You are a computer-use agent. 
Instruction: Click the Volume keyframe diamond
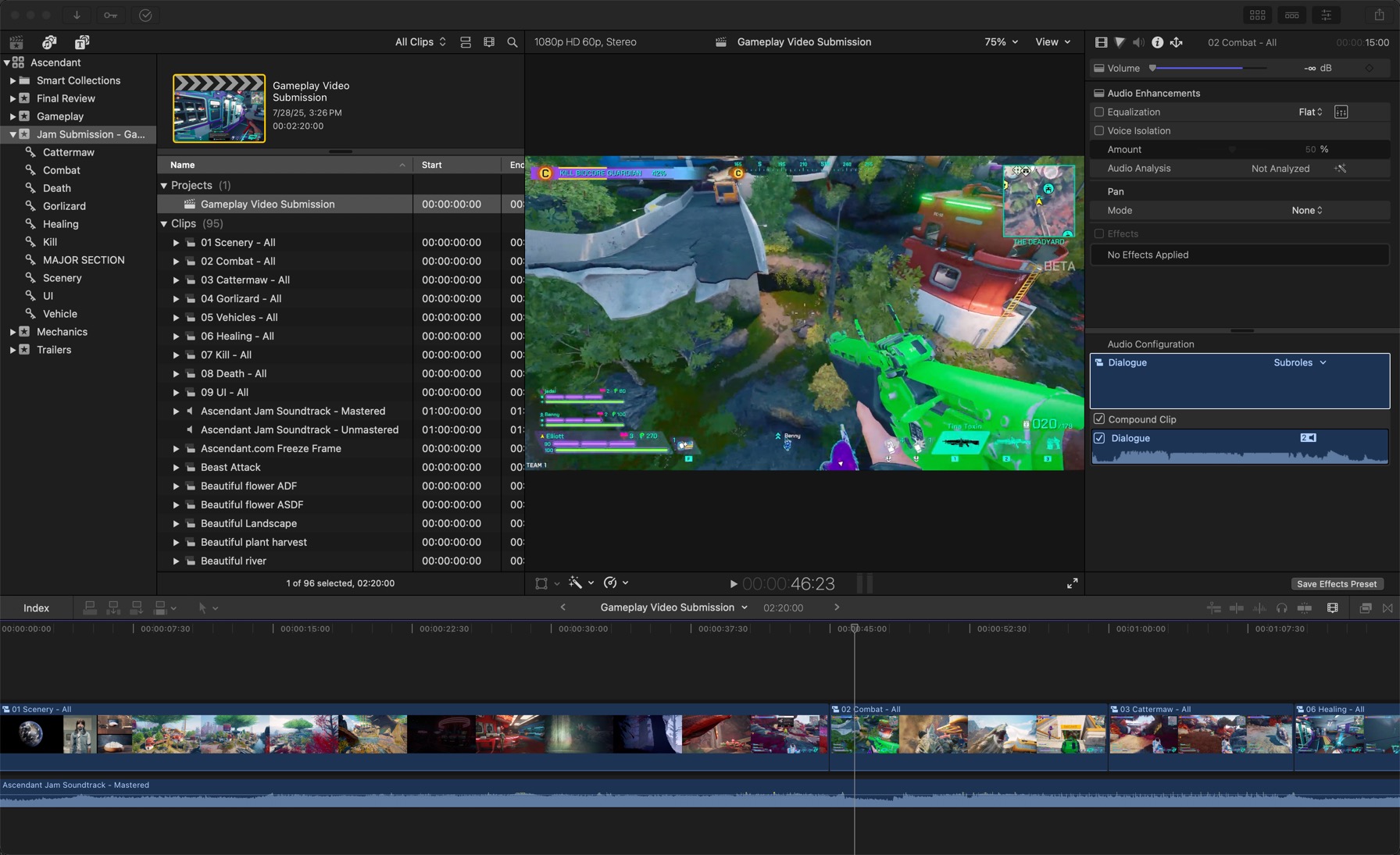[1370, 68]
